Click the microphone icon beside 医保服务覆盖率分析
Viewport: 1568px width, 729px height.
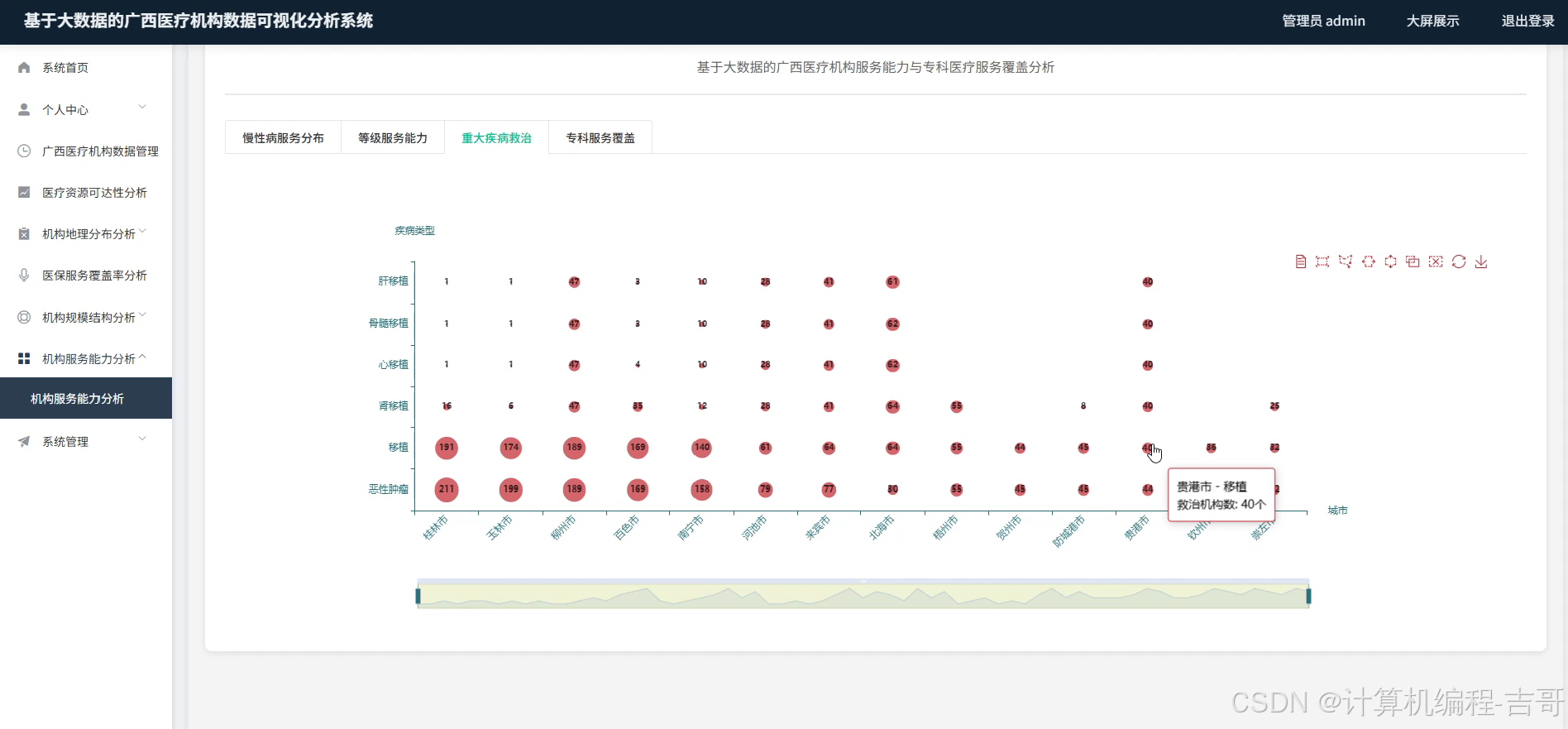click(x=24, y=276)
